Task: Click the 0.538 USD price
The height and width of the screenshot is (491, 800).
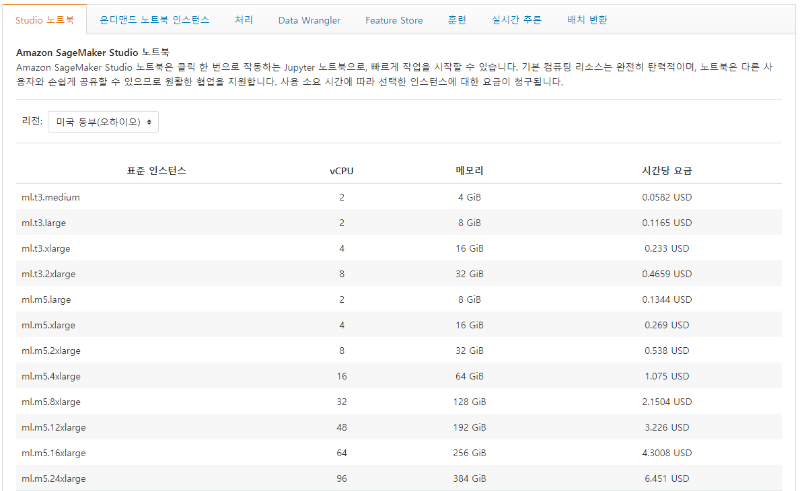Action: [667, 351]
